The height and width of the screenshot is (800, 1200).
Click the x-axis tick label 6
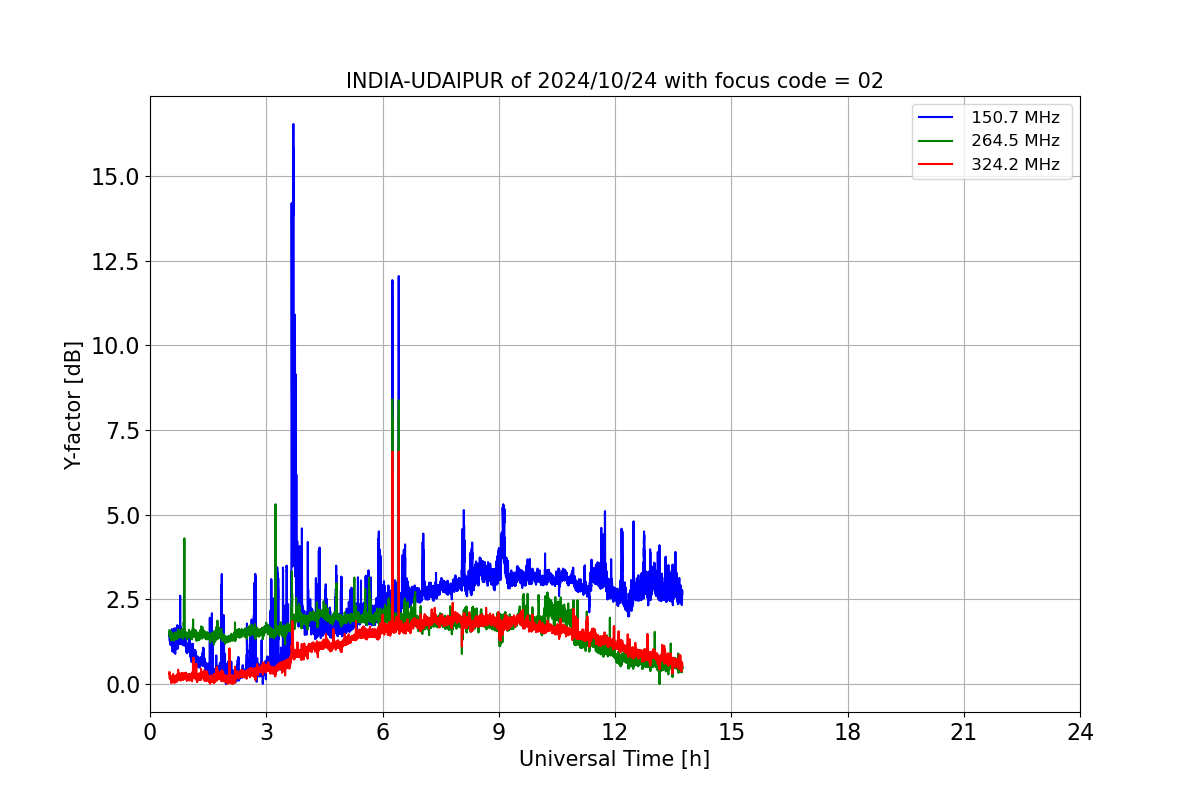[x=382, y=732]
